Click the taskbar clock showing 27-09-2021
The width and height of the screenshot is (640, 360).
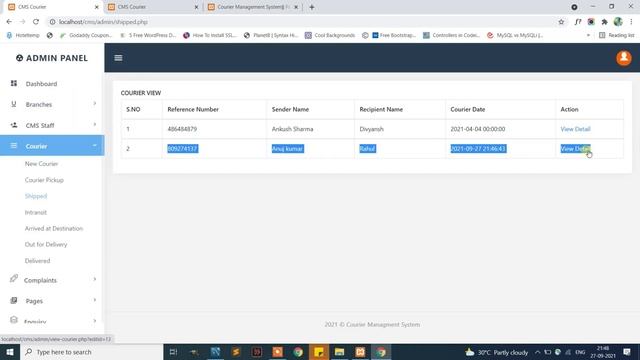(x=603, y=352)
